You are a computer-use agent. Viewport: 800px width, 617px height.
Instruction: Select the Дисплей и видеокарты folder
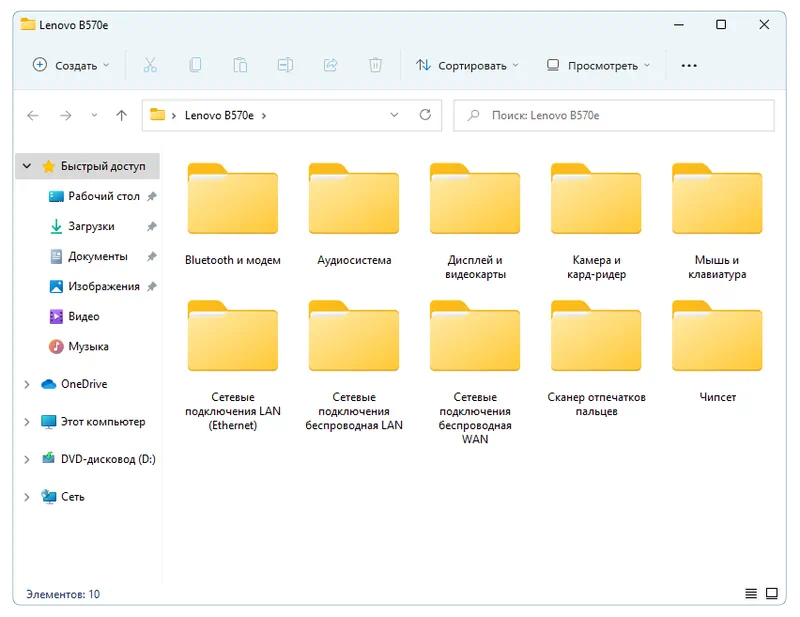point(475,222)
